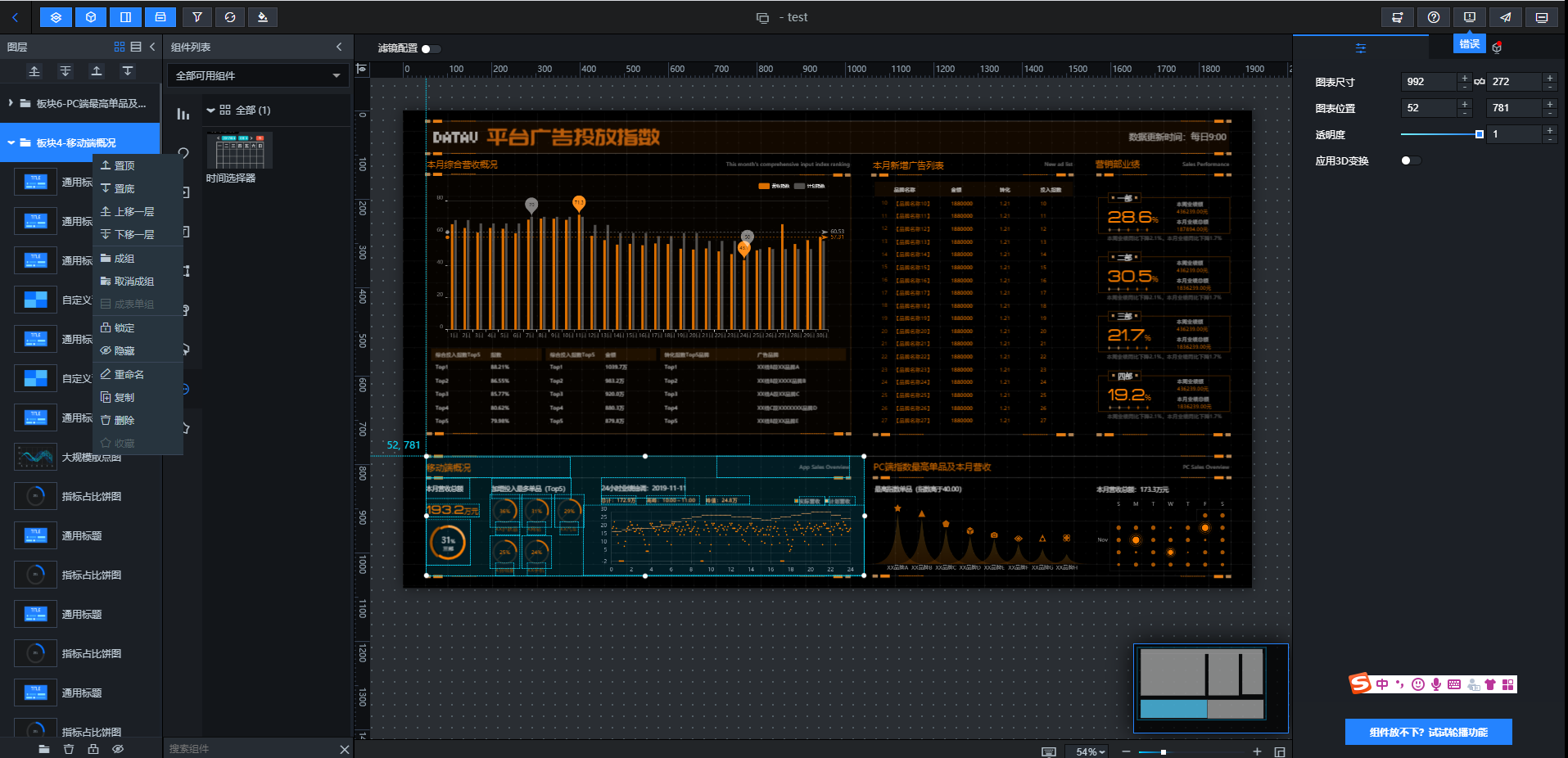Enable the 应用3D变换 switch

click(1411, 160)
